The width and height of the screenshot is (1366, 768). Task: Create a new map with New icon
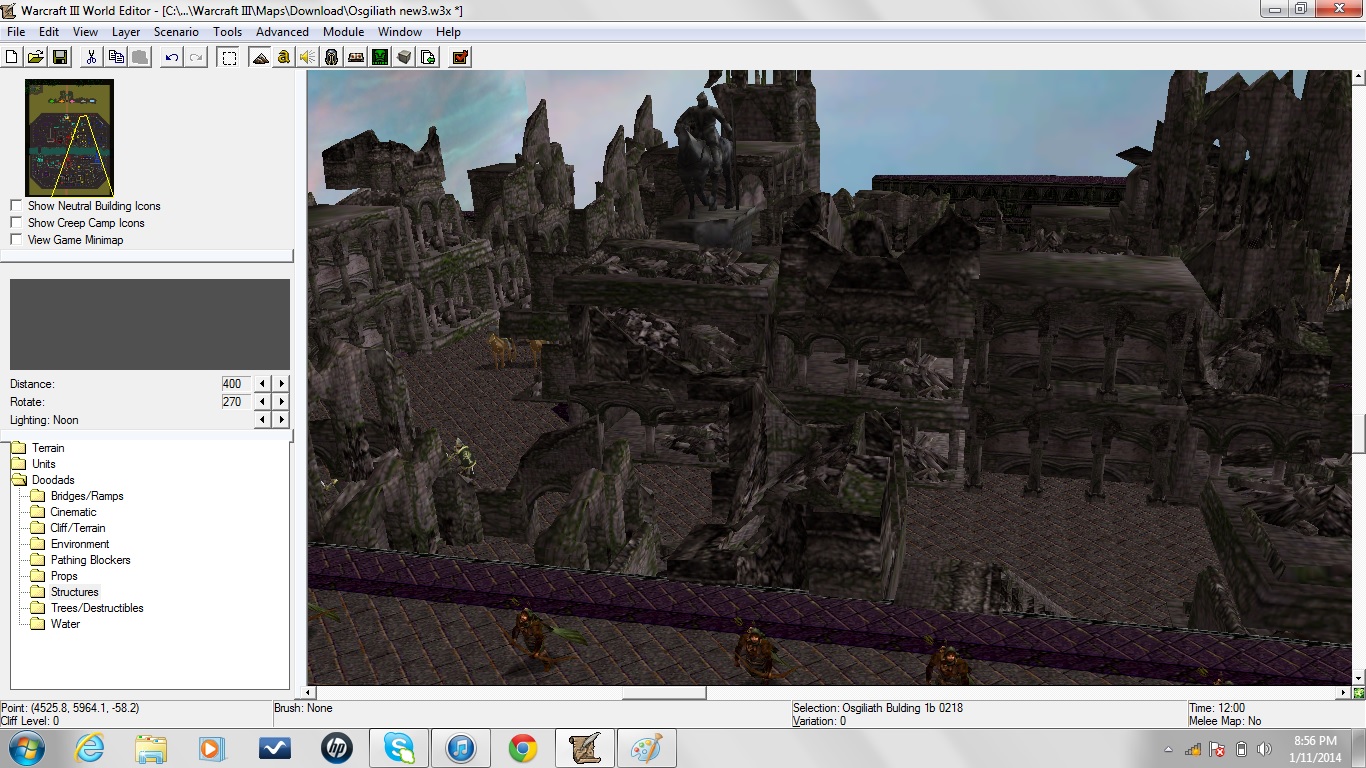click(x=12, y=57)
